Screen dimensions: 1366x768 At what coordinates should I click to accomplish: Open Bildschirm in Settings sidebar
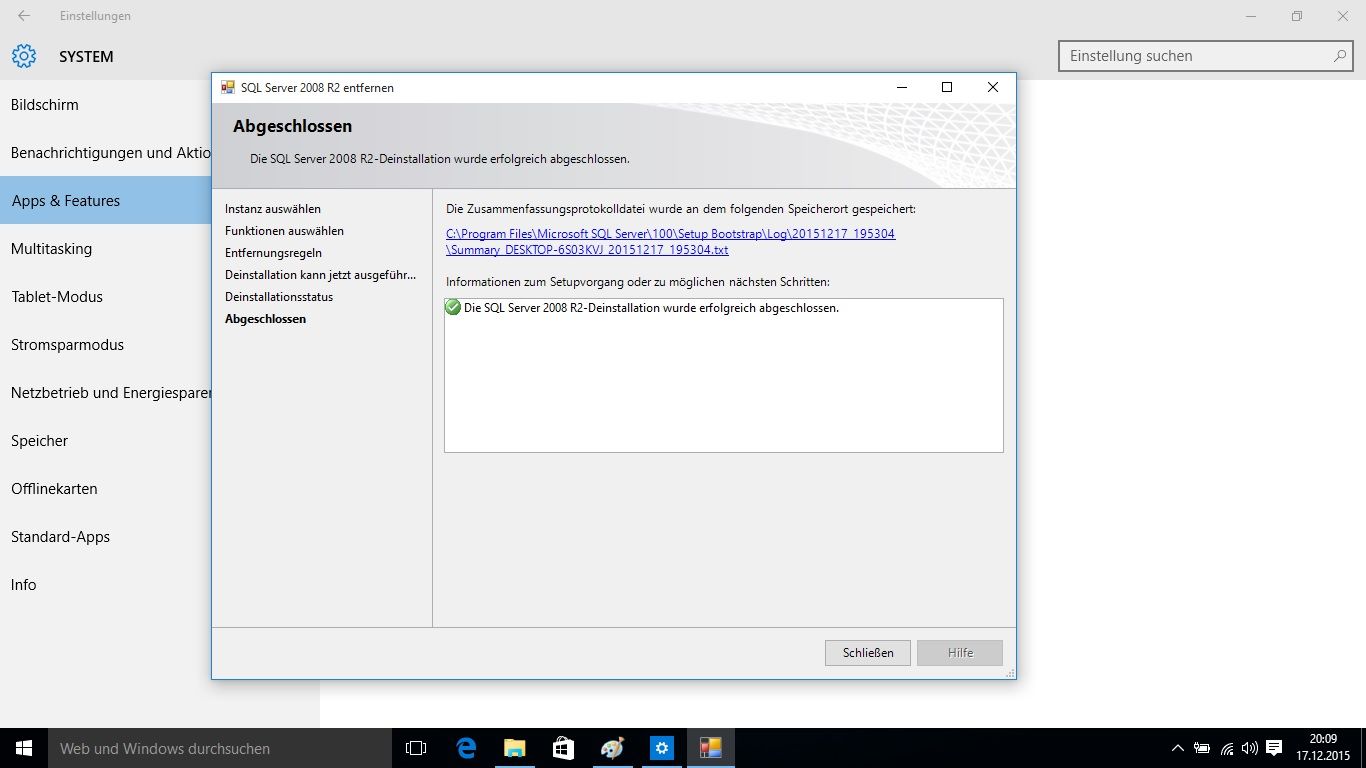click(x=106, y=105)
